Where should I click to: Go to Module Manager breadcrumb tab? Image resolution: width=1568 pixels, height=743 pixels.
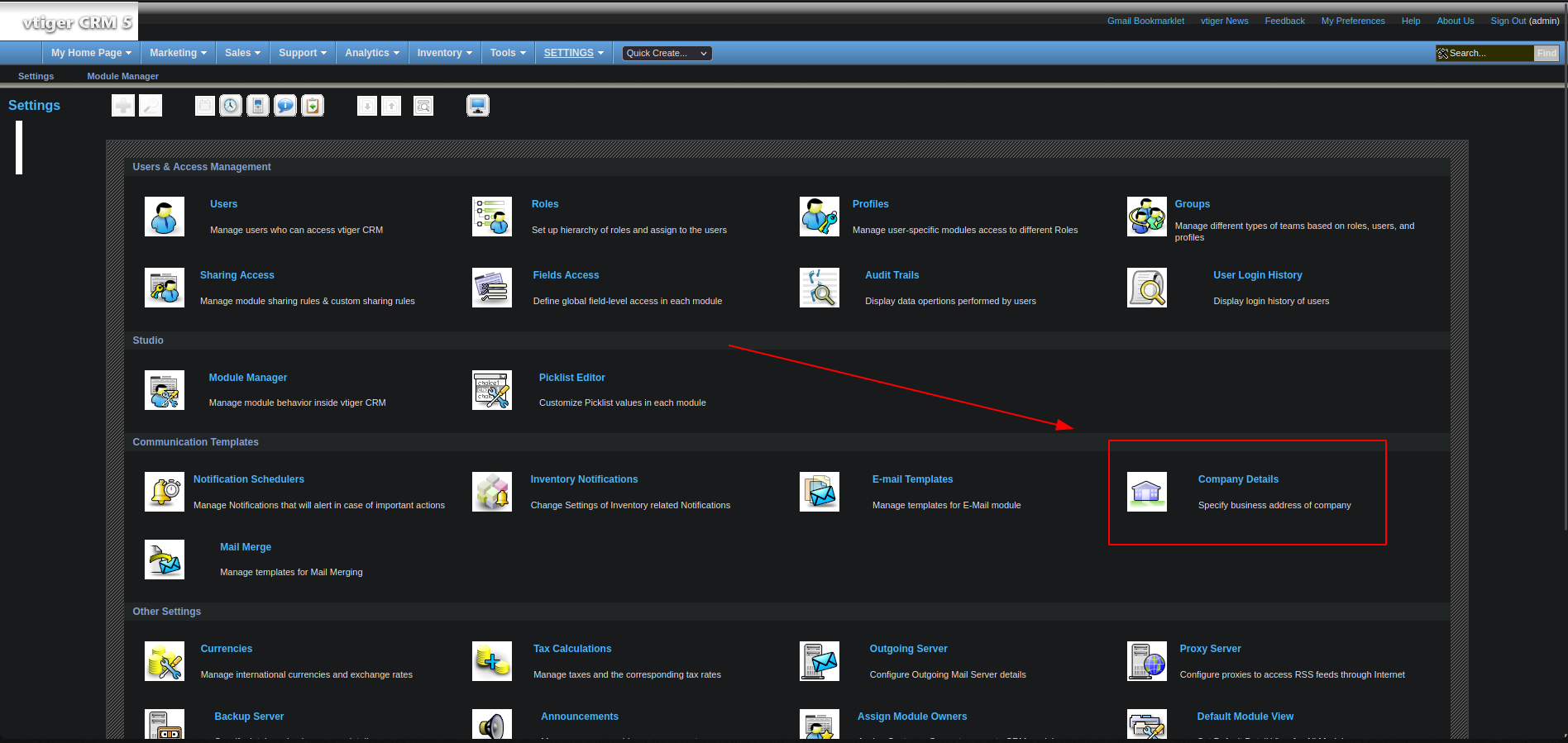122,76
